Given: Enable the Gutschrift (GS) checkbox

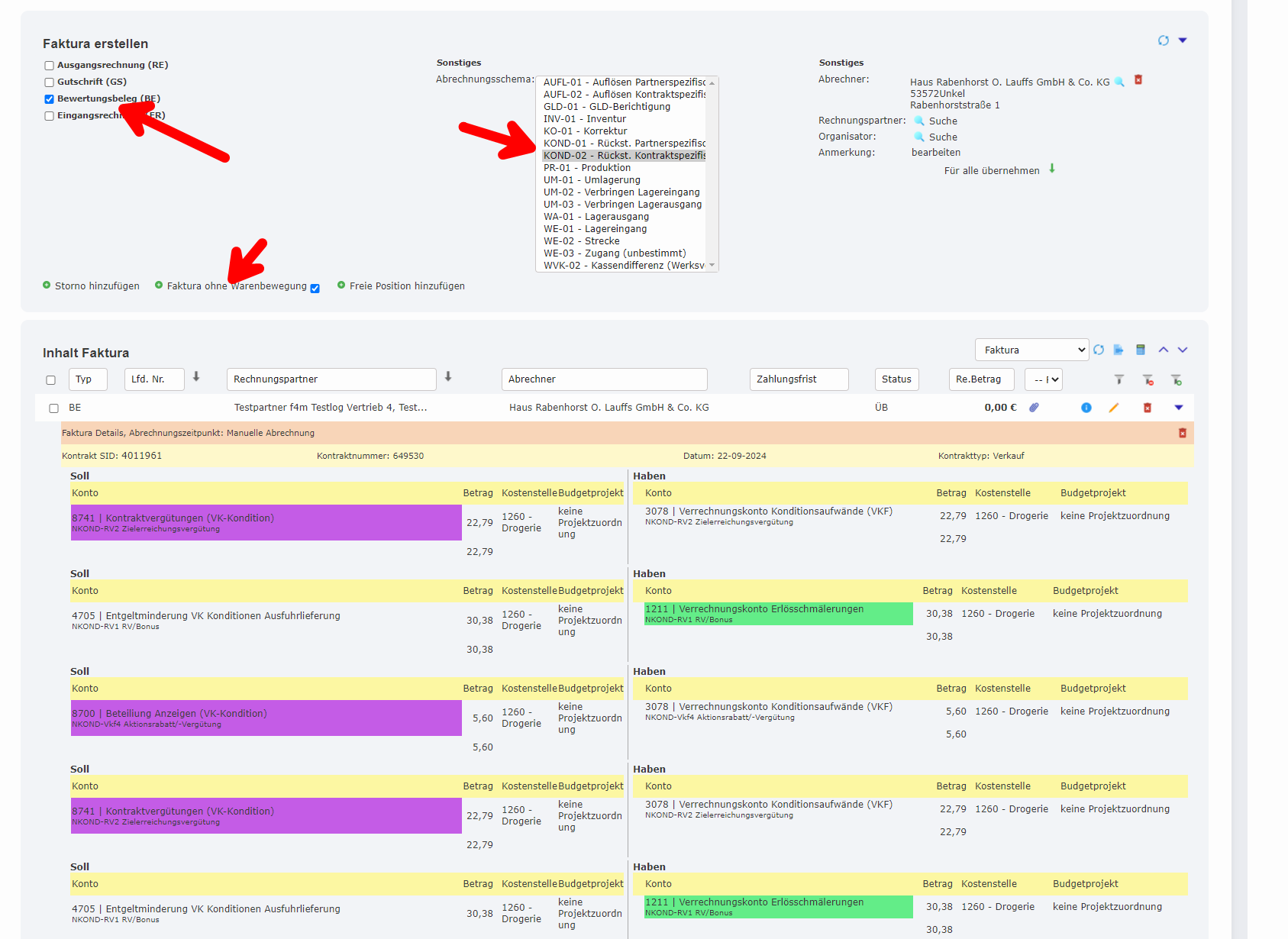Looking at the screenshot, I should pyautogui.click(x=50, y=82).
